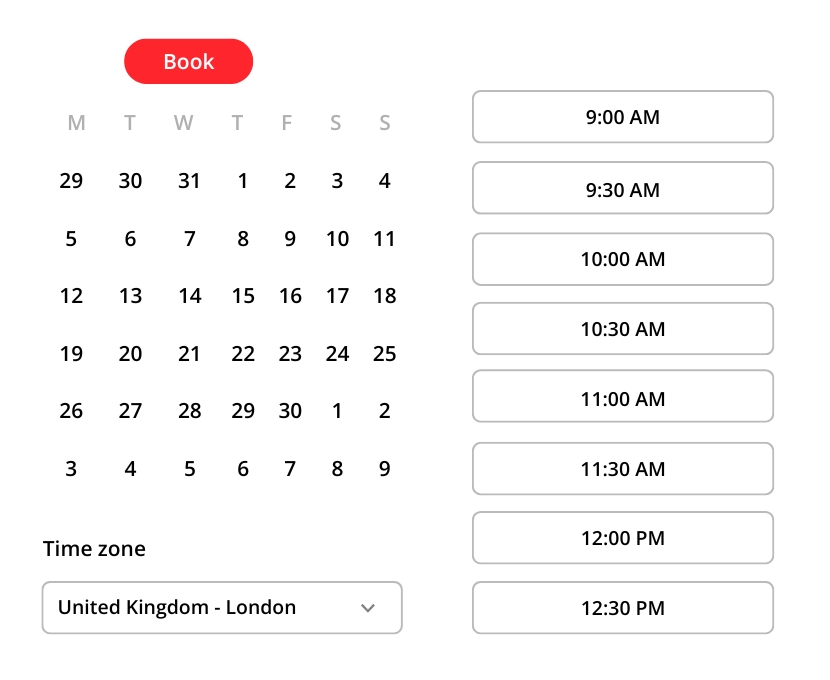Viewport: 830px width, 680px height.
Task: Choose the 9:00 AM time slot
Action: point(622,117)
